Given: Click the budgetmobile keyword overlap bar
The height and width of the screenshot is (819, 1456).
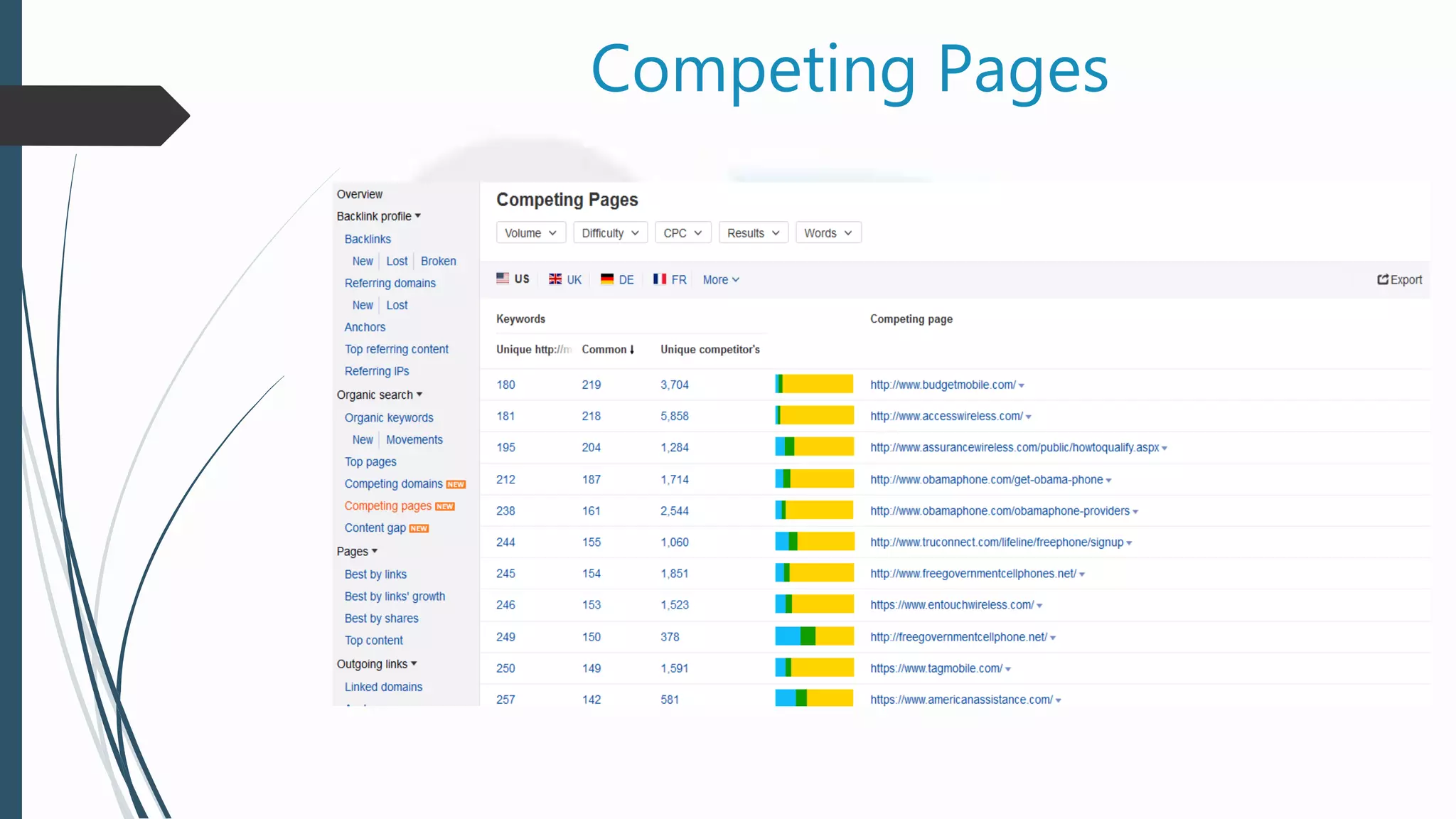Looking at the screenshot, I should [814, 384].
